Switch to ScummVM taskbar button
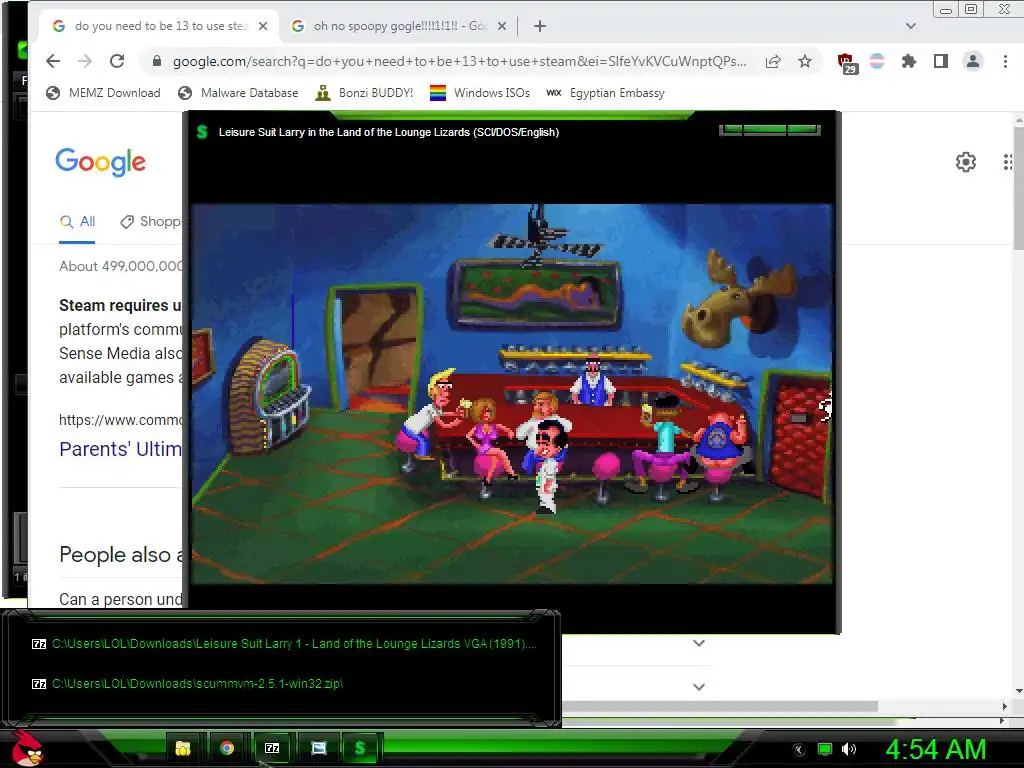 360,748
